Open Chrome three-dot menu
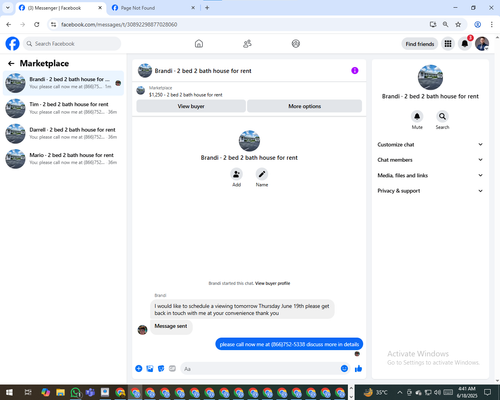This screenshot has height=400, width=500. pyautogui.click(x=492, y=24)
